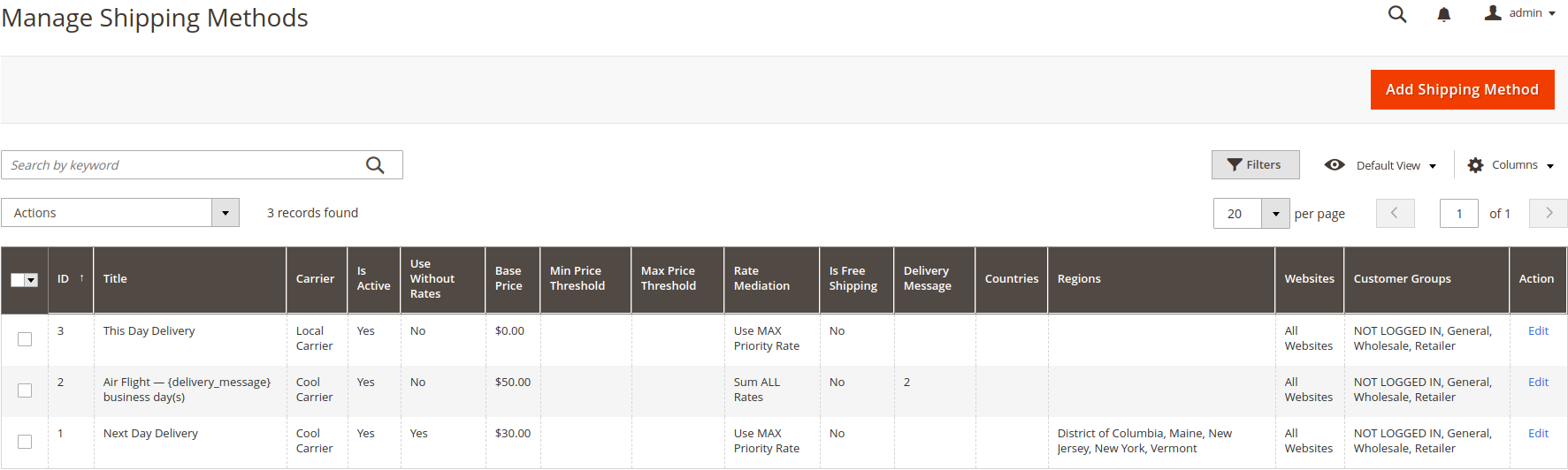1568x470 pixels.
Task: Expand the per page count dropdown
Action: pos(1275,214)
